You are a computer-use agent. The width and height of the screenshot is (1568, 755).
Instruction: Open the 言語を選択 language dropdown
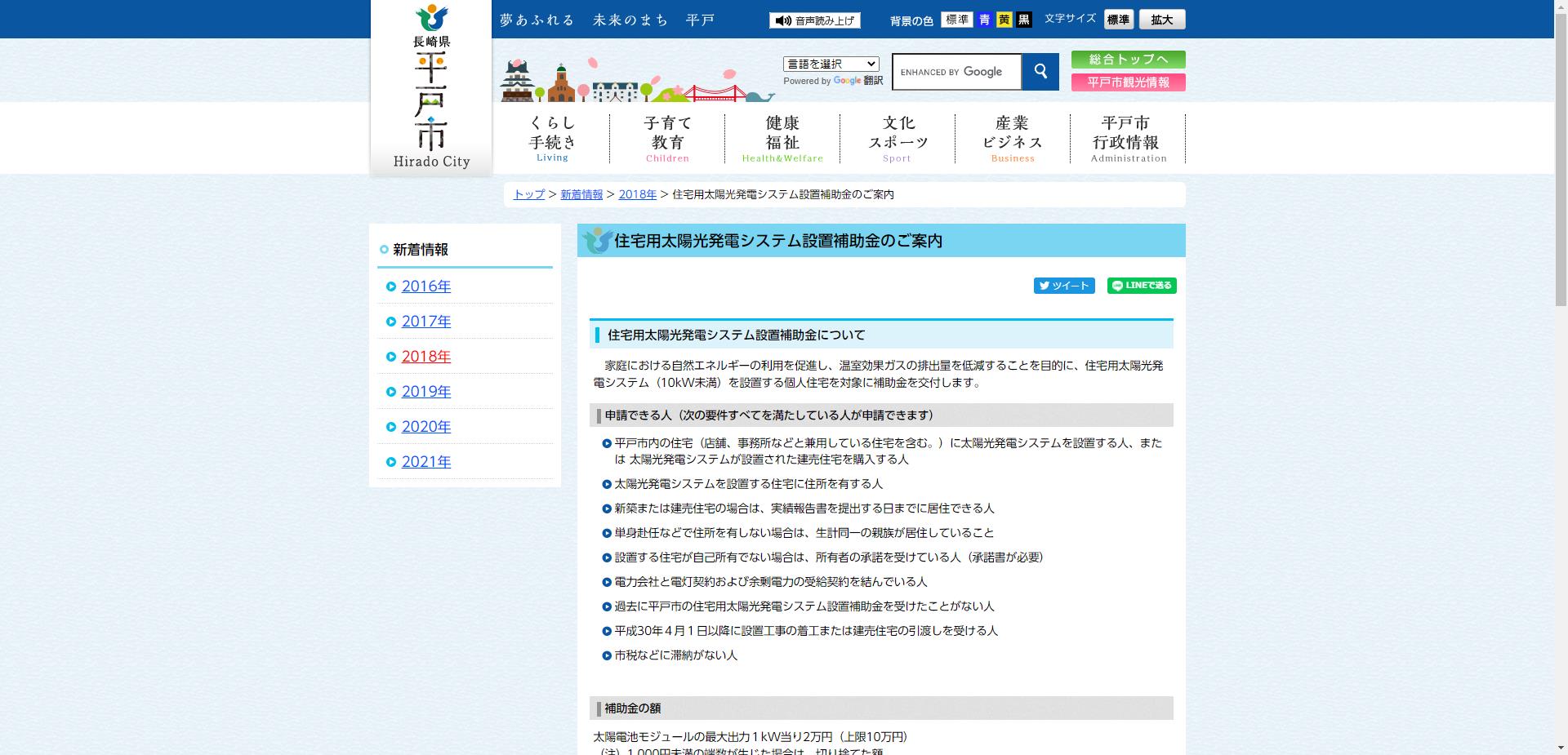830,64
